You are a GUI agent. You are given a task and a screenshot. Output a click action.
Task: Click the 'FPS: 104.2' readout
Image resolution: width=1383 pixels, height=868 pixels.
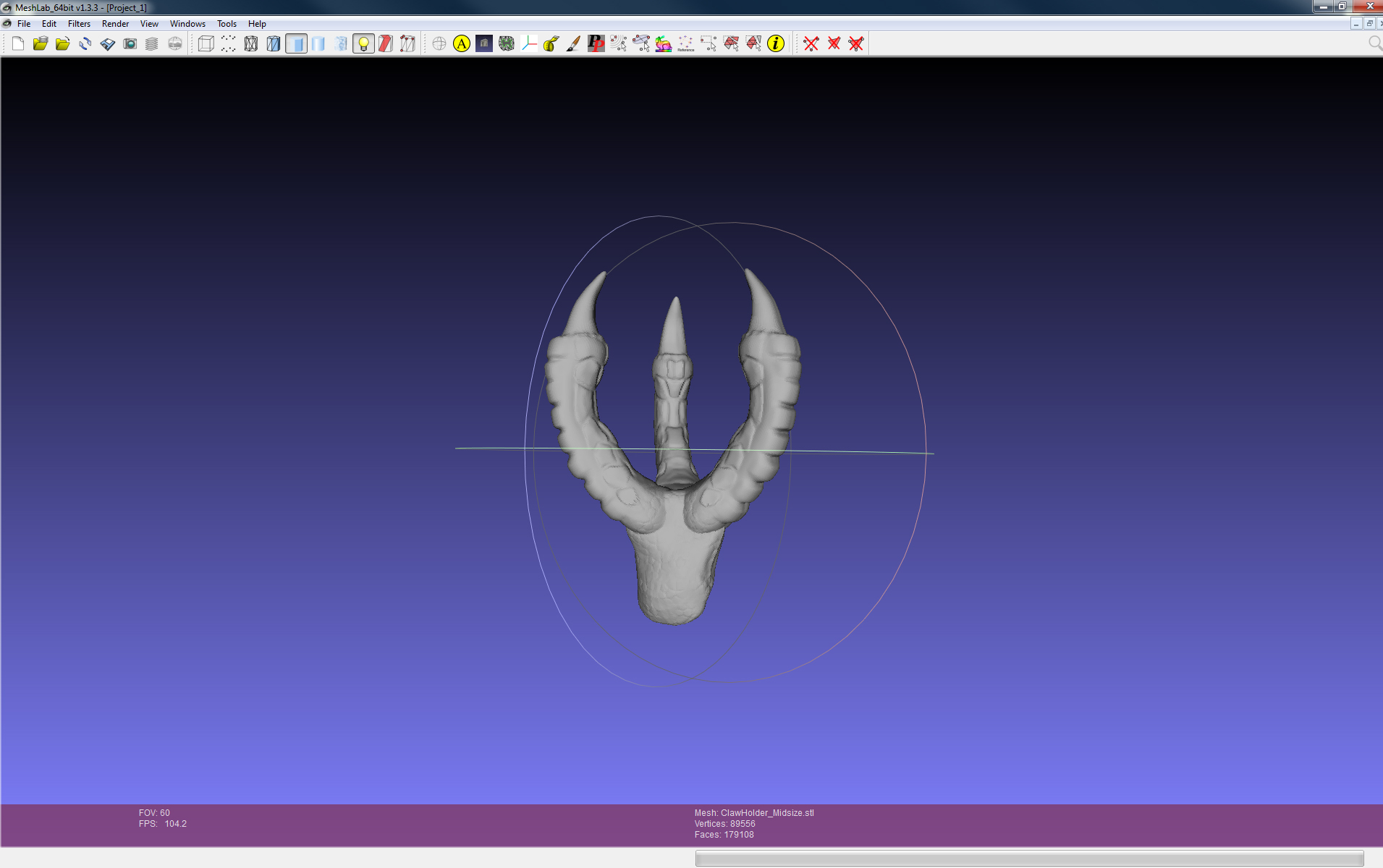point(163,824)
